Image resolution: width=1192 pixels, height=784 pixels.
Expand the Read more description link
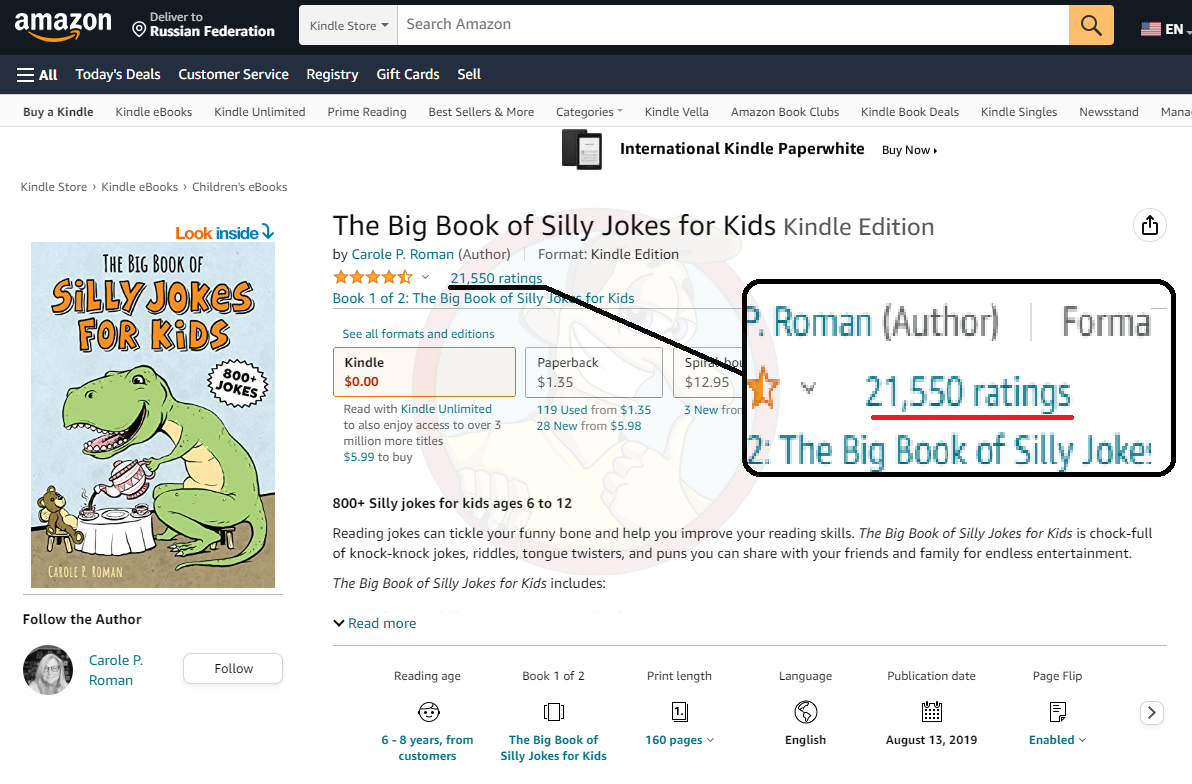(374, 623)
